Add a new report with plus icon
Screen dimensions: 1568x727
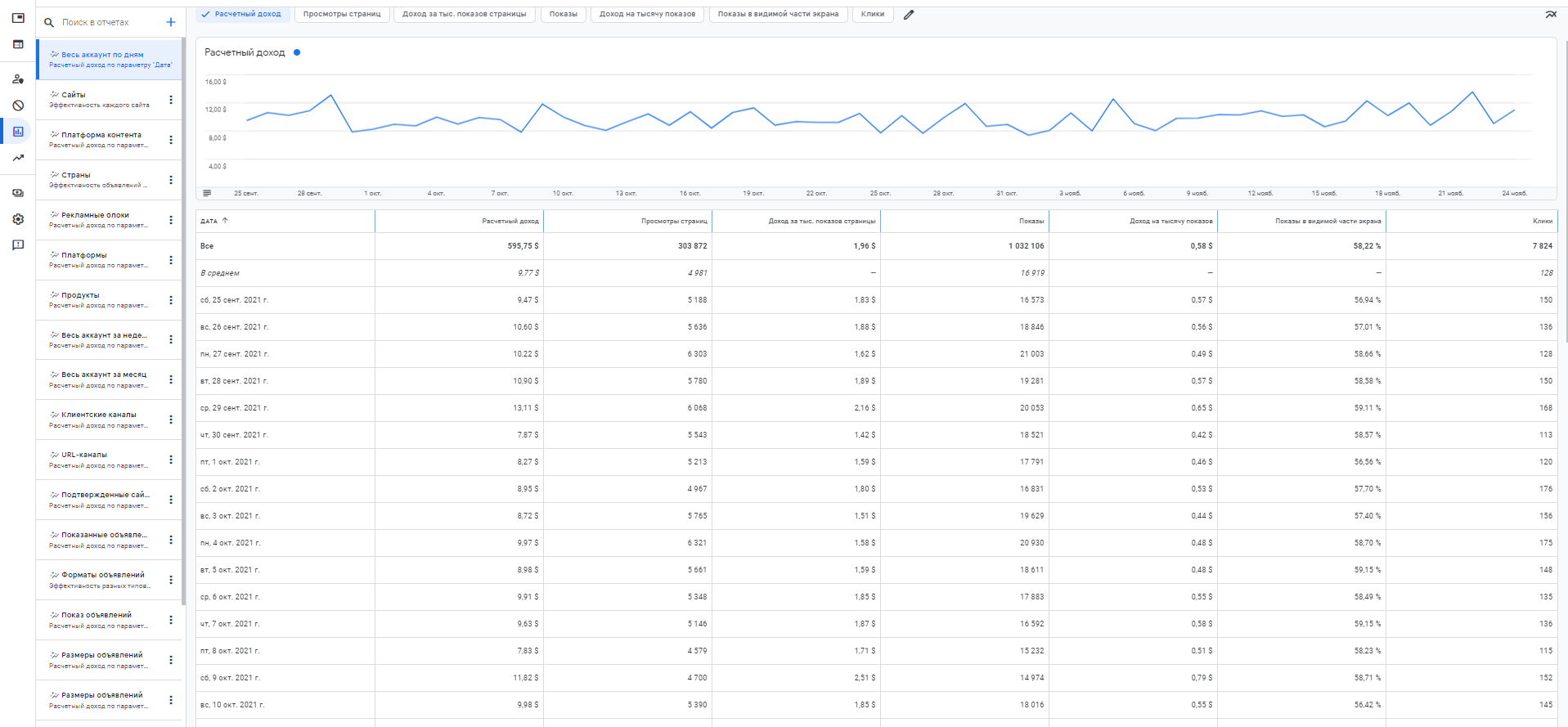click(x=171, y=22)
